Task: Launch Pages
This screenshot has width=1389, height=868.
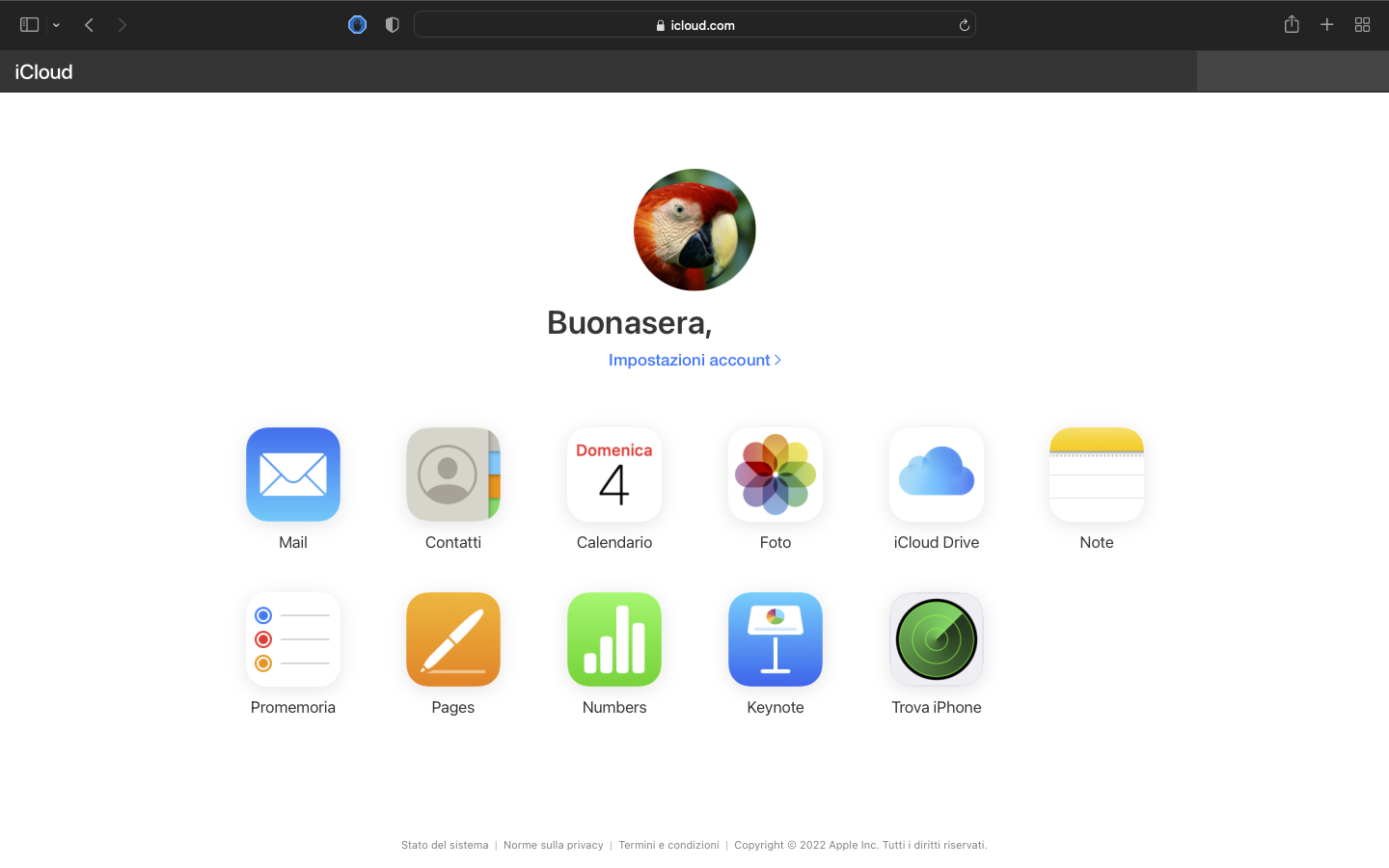Action: click(452, 638)
